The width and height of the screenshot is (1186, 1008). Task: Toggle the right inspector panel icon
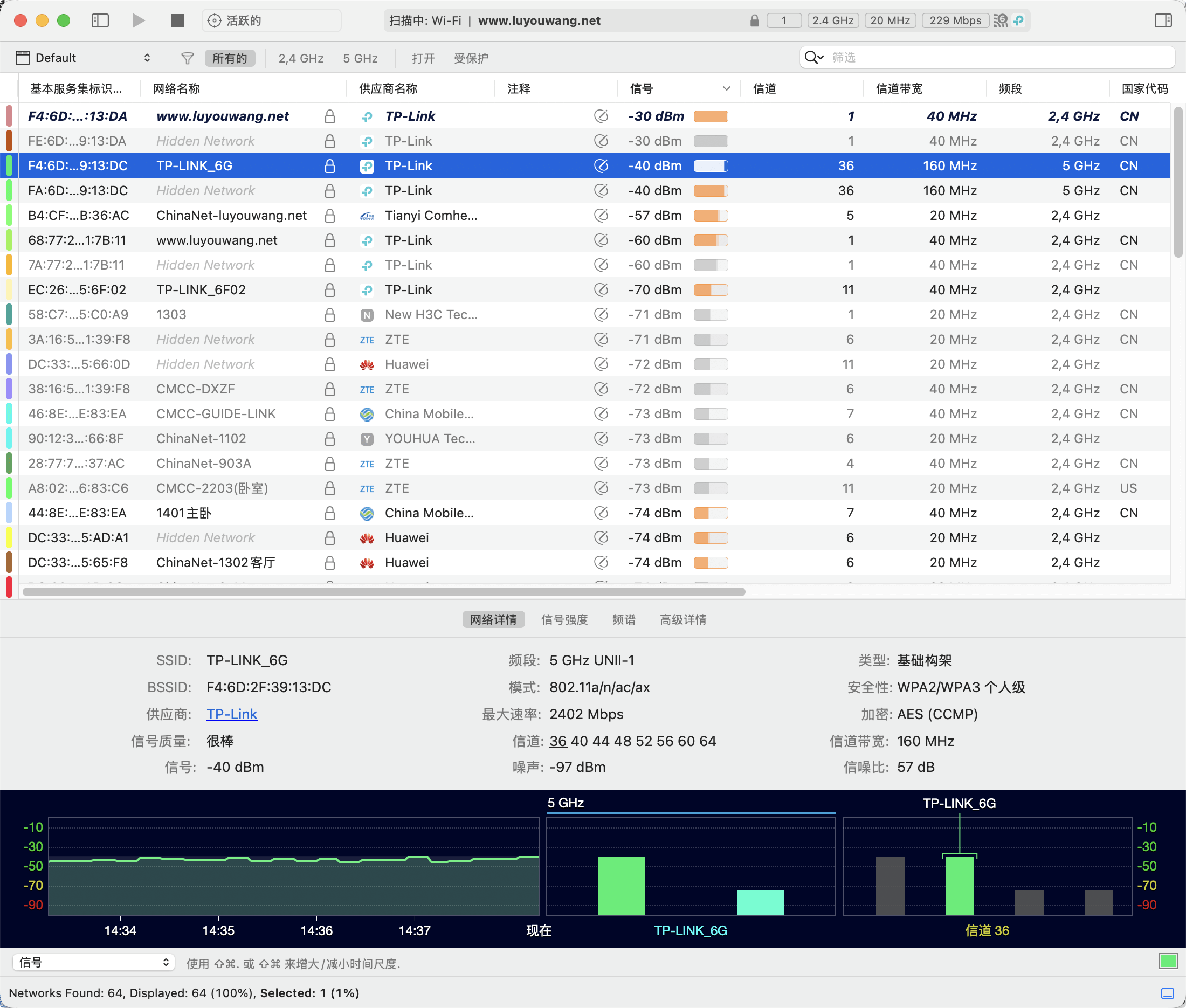pos(1163,20)
